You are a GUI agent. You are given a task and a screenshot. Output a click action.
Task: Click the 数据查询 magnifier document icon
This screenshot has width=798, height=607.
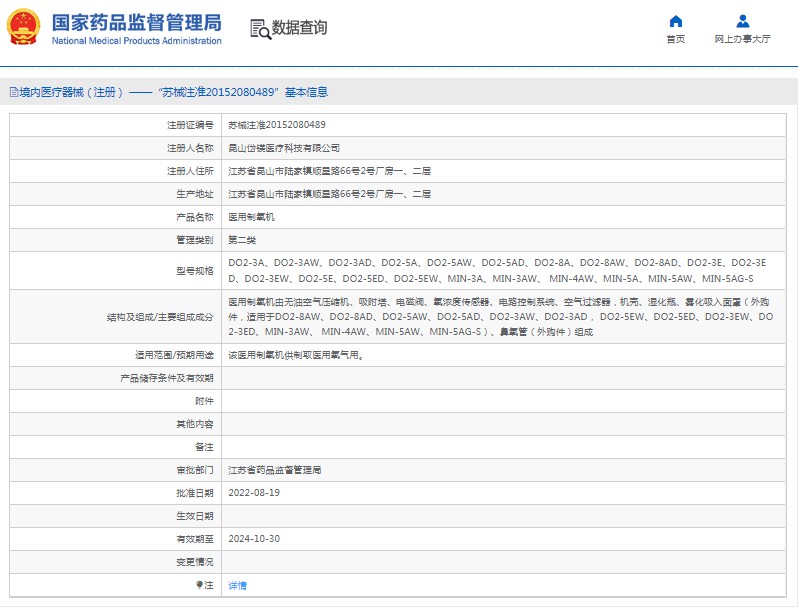point(260,28)
